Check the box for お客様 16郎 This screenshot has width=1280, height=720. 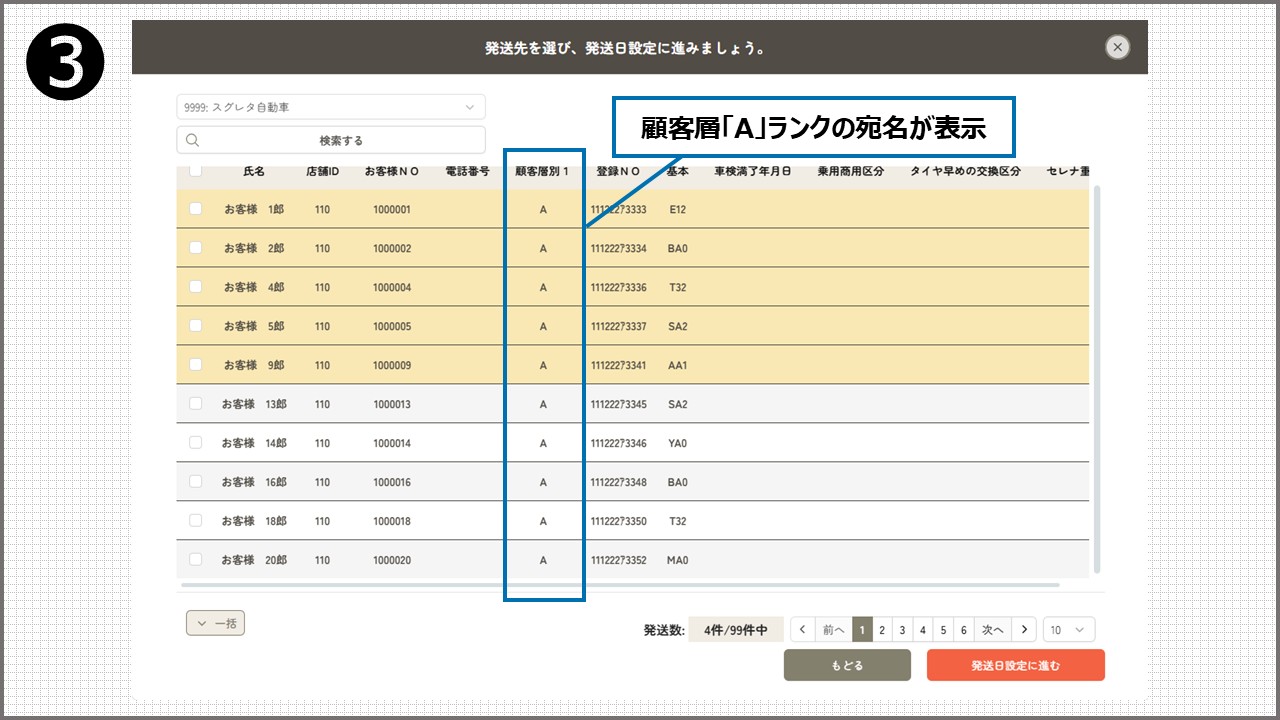pyautogui.click(x=196, y=481)
